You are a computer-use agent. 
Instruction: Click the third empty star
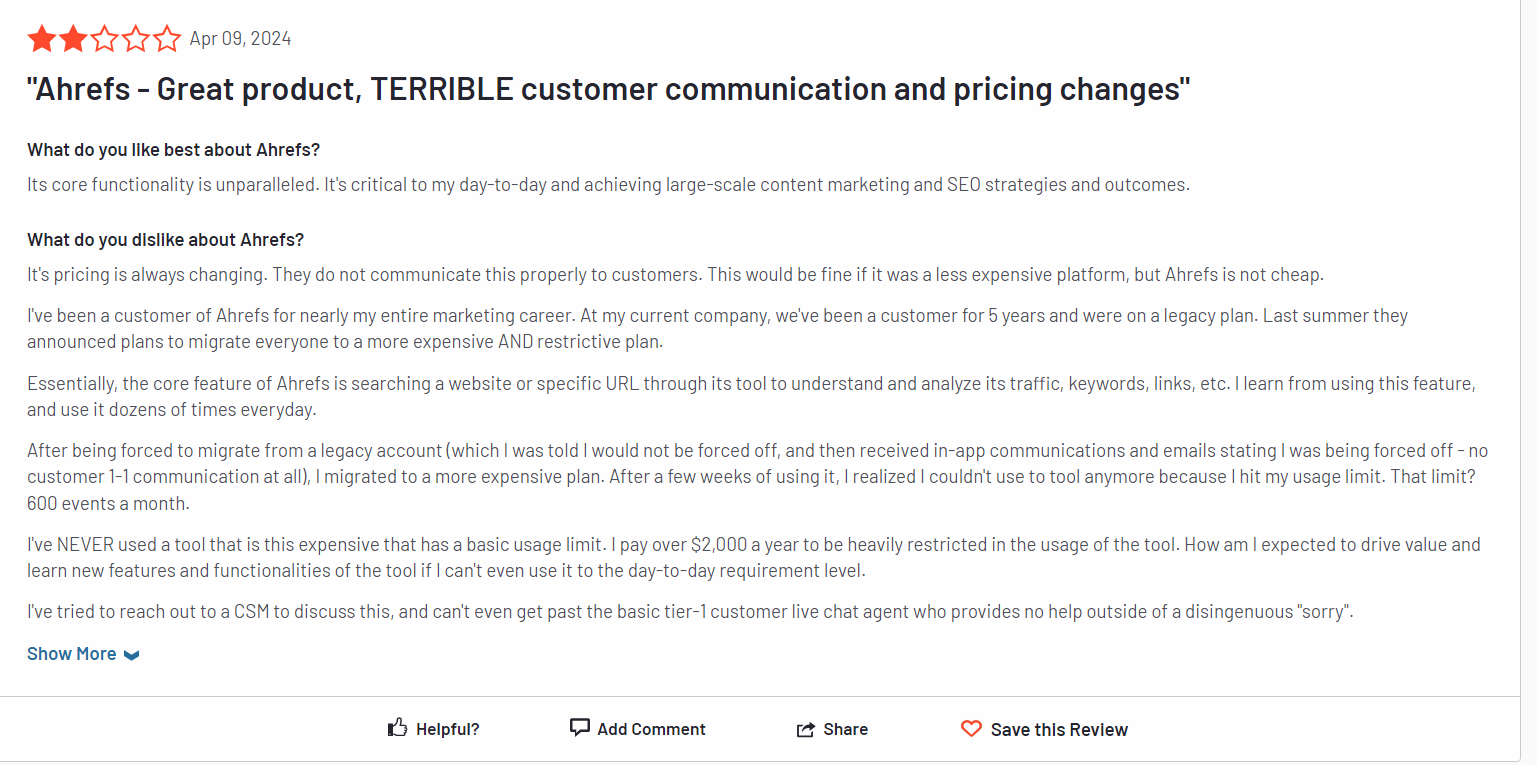click(x=104, y=39)
